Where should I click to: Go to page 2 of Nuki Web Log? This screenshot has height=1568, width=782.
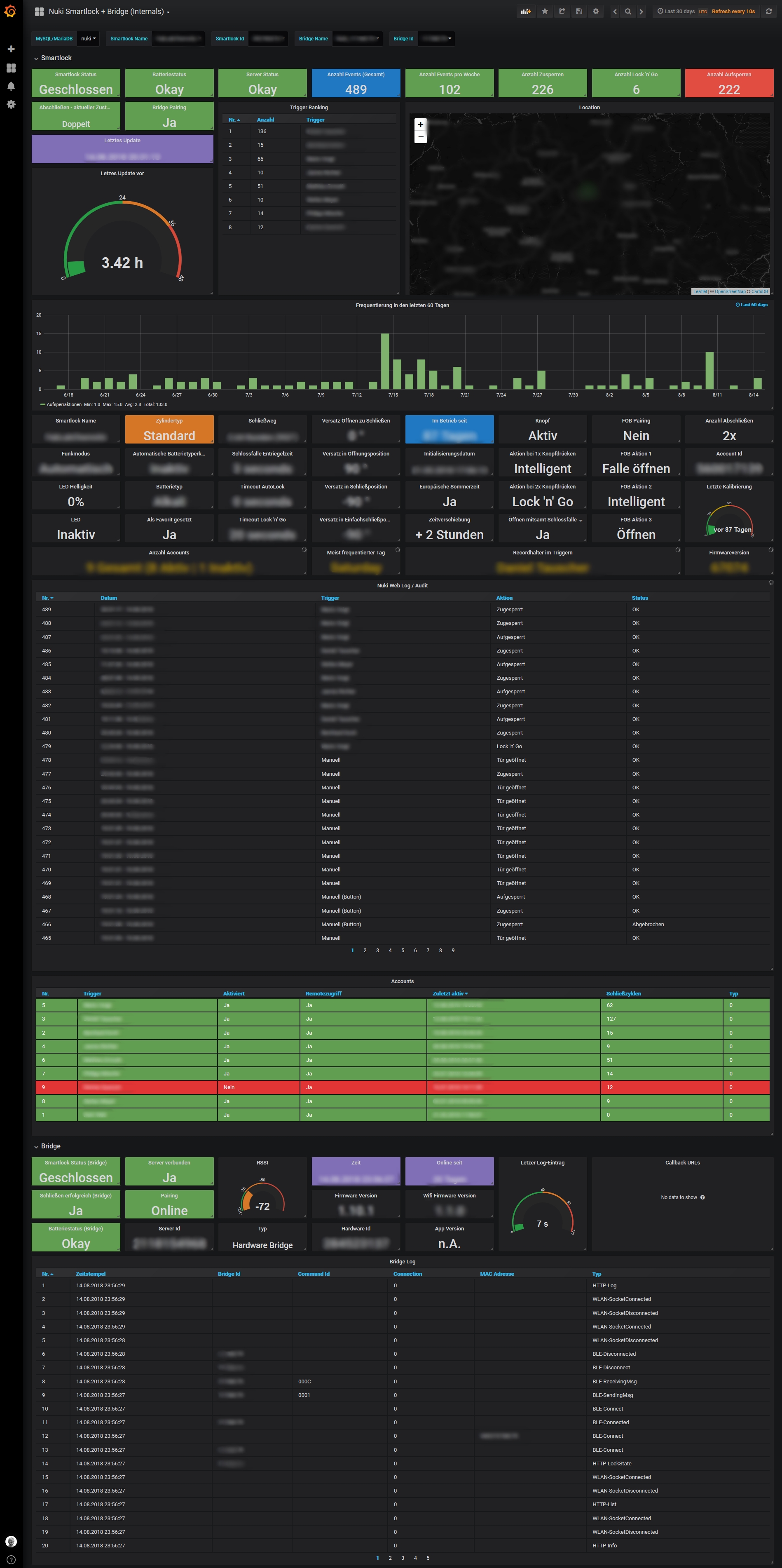(x=365, y=950)
